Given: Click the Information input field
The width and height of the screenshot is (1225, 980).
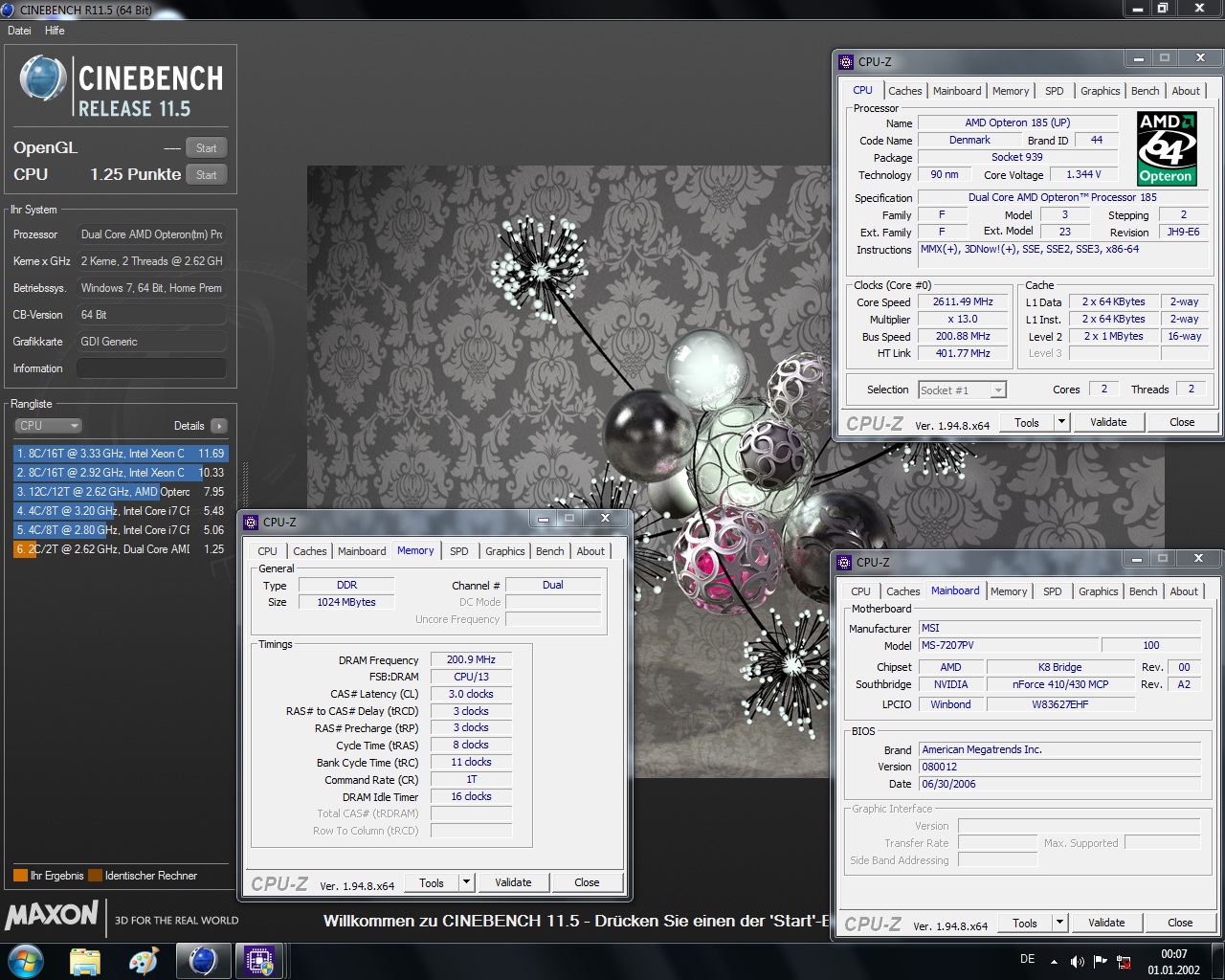Looking at the screenshot, I should click(151, 368).
